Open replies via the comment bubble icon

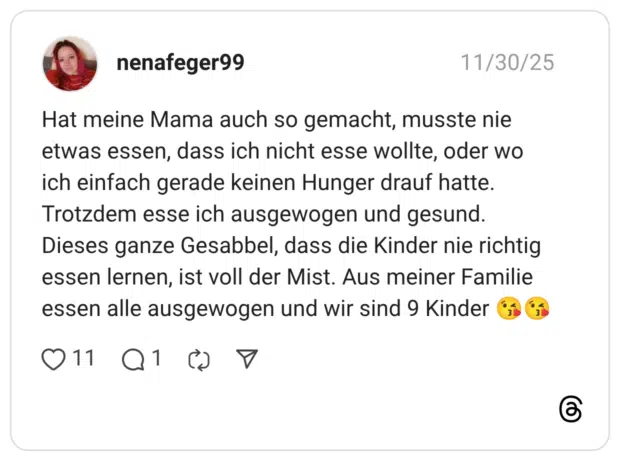(x=133, y=360)
